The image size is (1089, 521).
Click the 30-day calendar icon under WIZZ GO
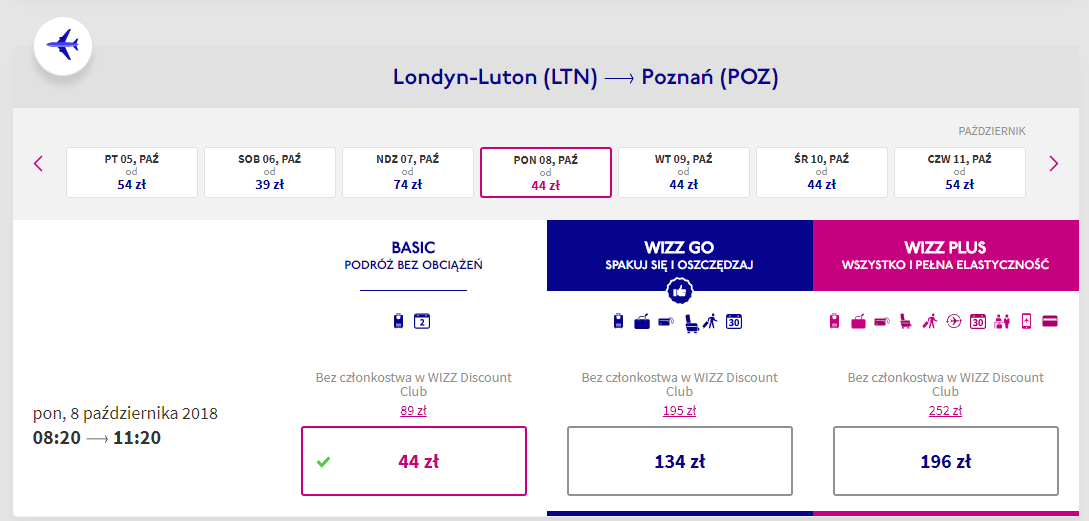click(734, 321)
